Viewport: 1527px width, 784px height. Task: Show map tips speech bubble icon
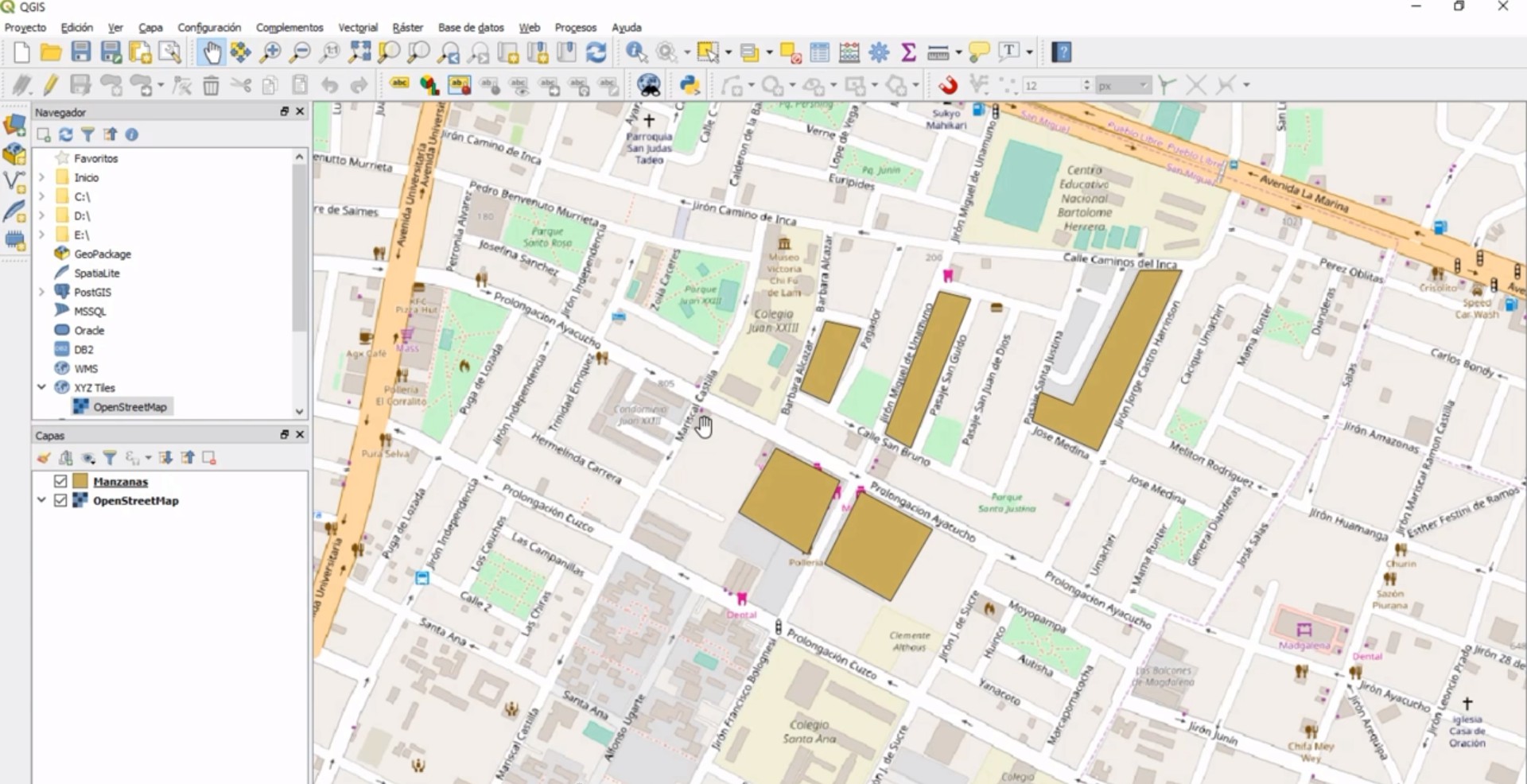pos(979,52)
